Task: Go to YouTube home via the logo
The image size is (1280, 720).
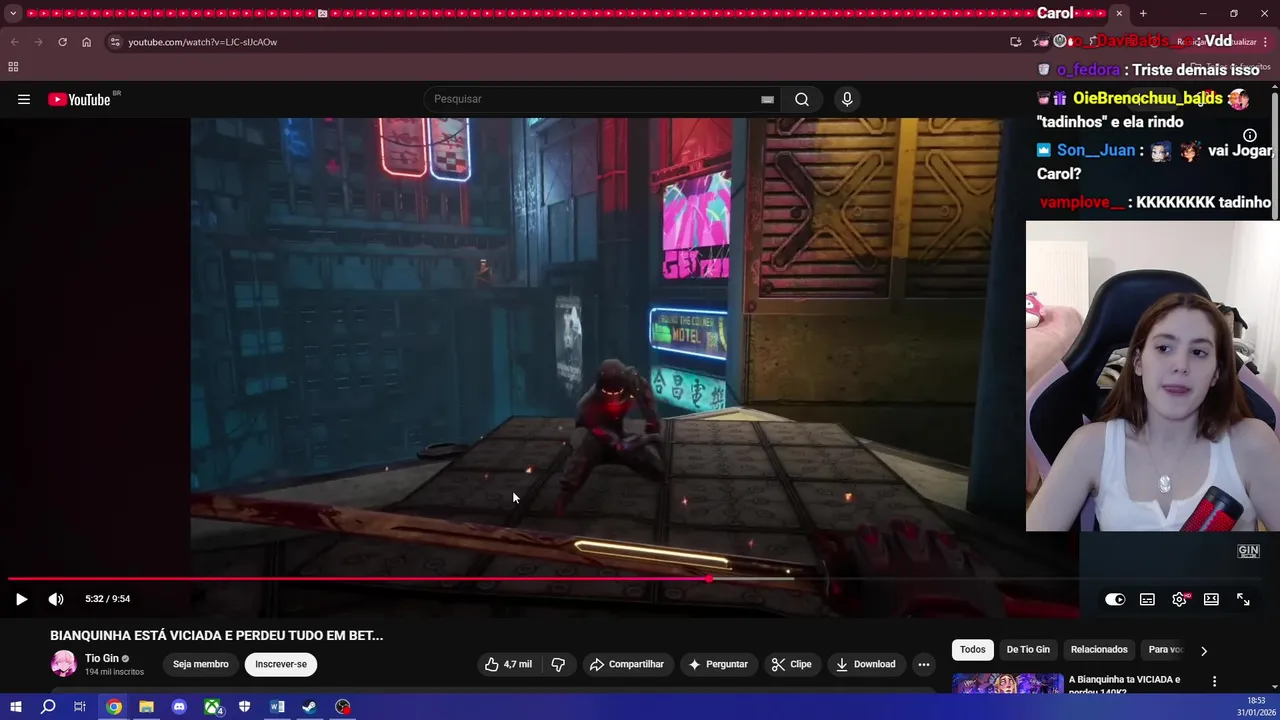Action: pos(79,99)
